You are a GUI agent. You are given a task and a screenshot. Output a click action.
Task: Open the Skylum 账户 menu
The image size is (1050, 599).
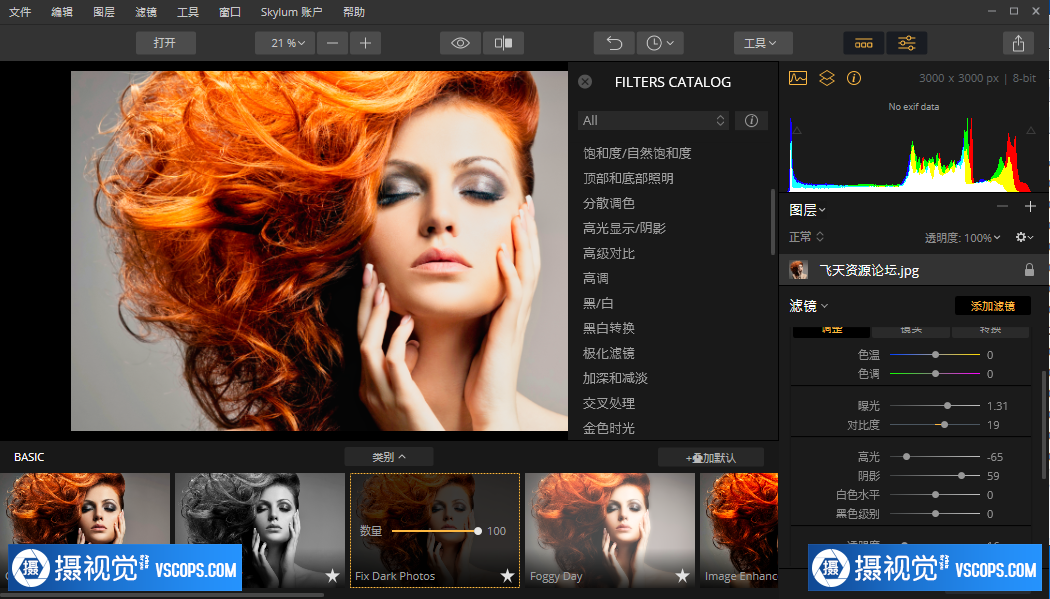click(291, 12)
